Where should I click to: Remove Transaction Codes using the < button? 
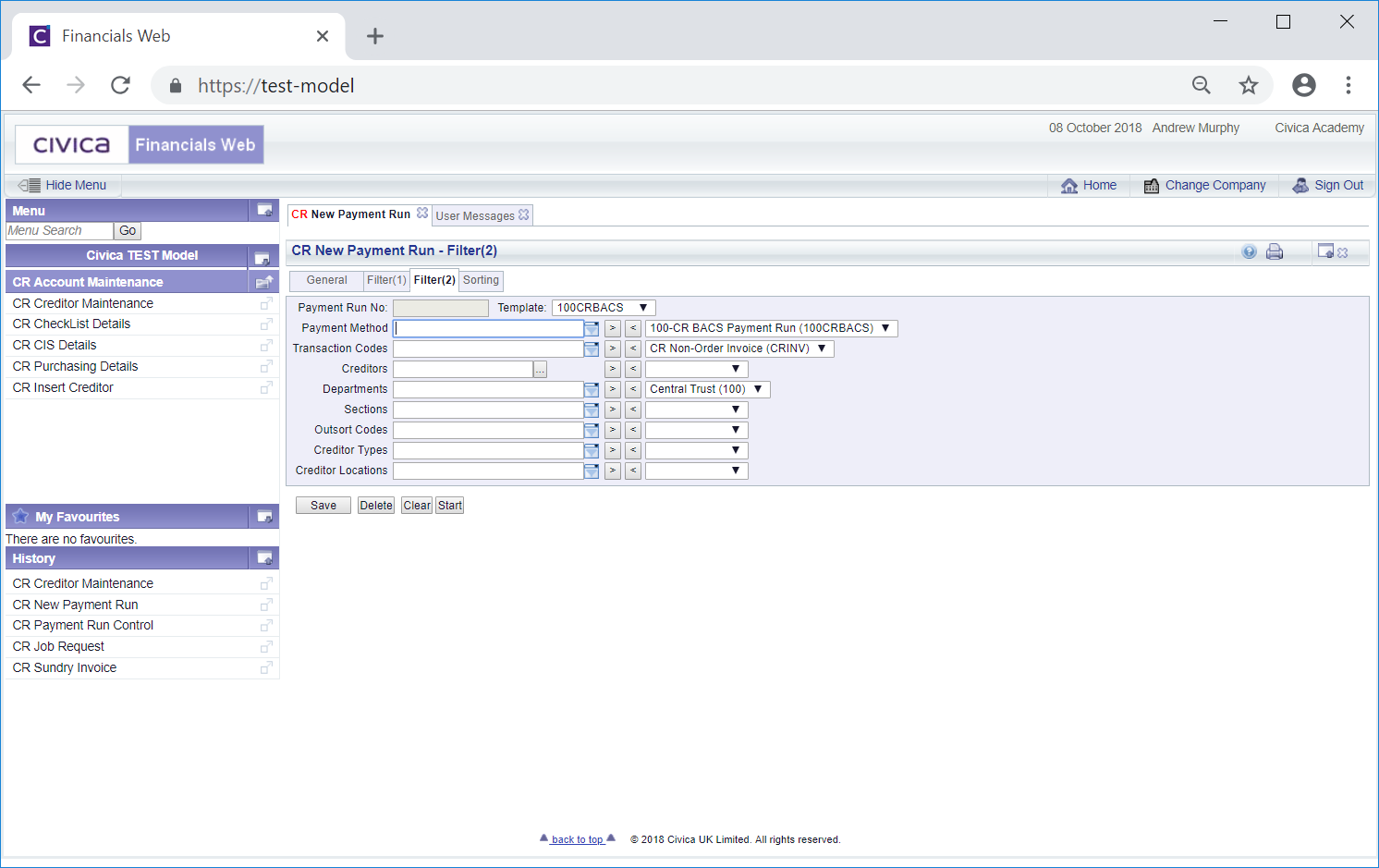633,348
